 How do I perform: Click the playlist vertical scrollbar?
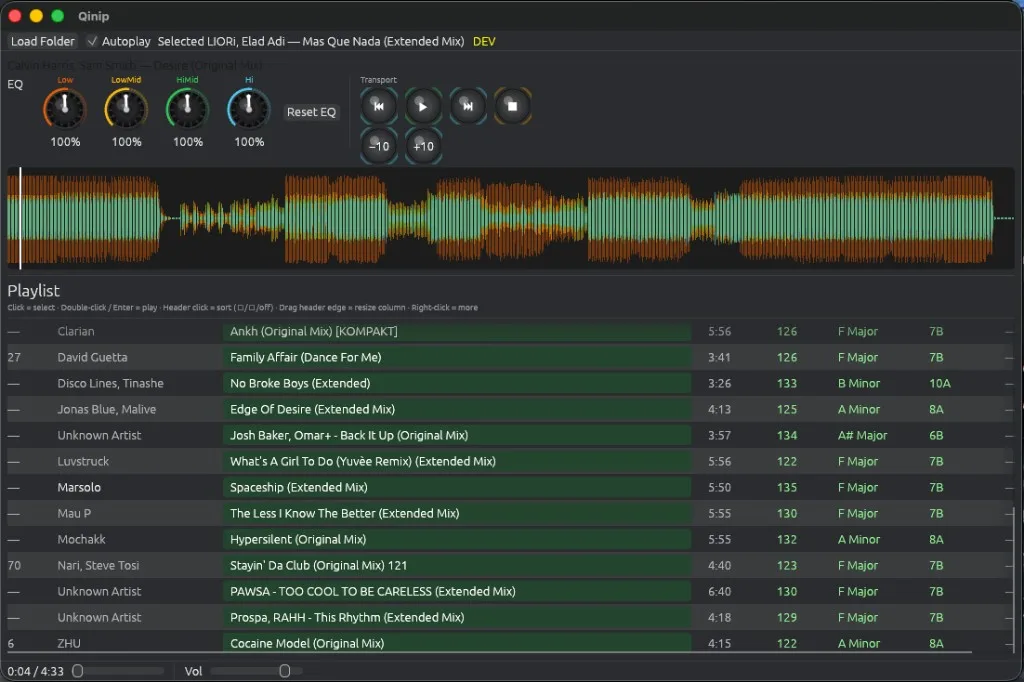pyautogui.click(x=1013, y=578)
